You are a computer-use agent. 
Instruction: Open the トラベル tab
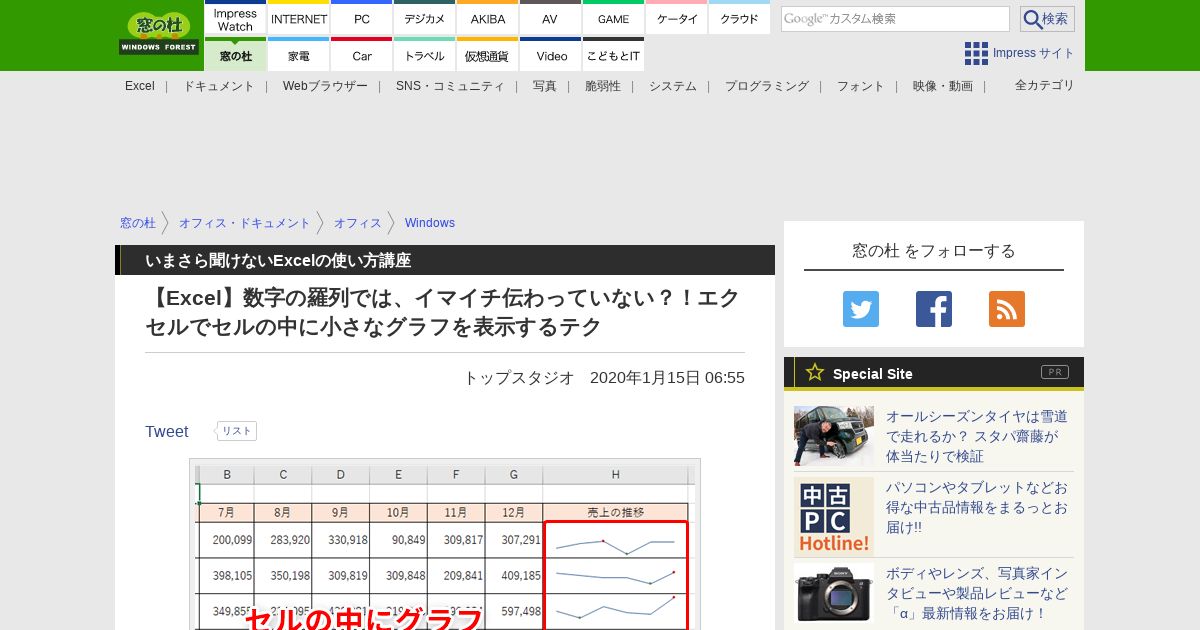[x=425, y=55]
